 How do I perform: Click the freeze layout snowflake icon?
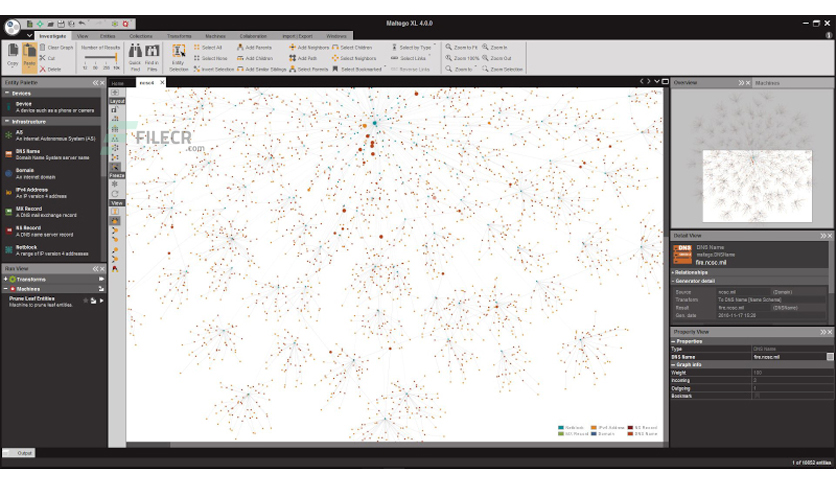tap(115, 184)
